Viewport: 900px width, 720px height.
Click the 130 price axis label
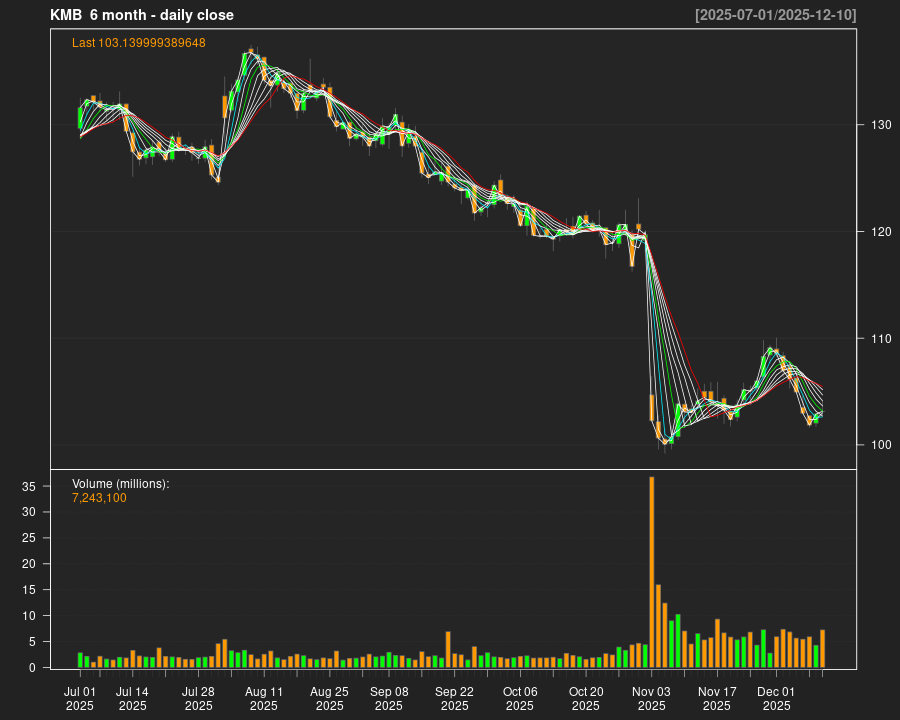[x=876, y=125]
